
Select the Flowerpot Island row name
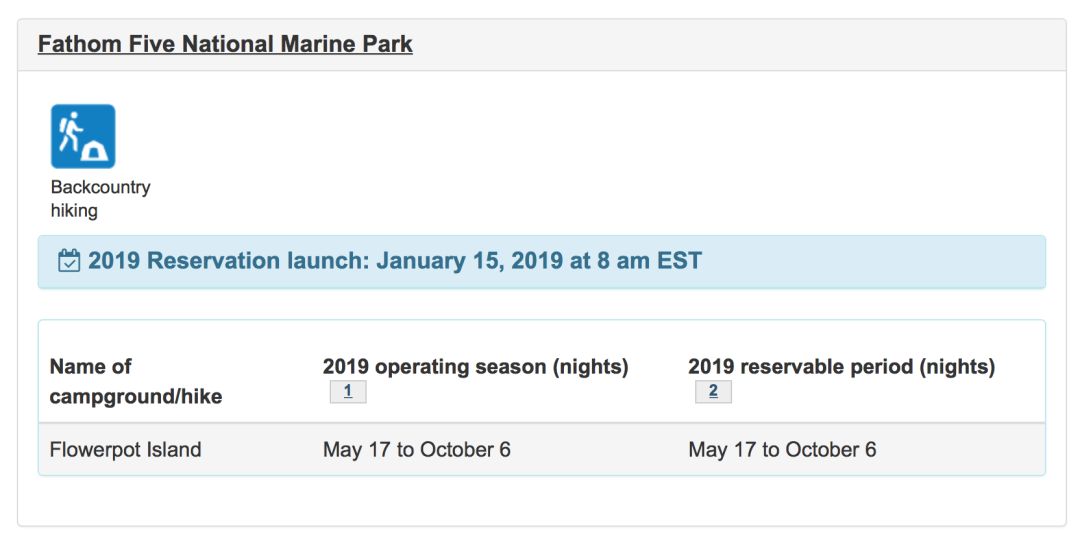pyautogui.click(x=125, y=450)
